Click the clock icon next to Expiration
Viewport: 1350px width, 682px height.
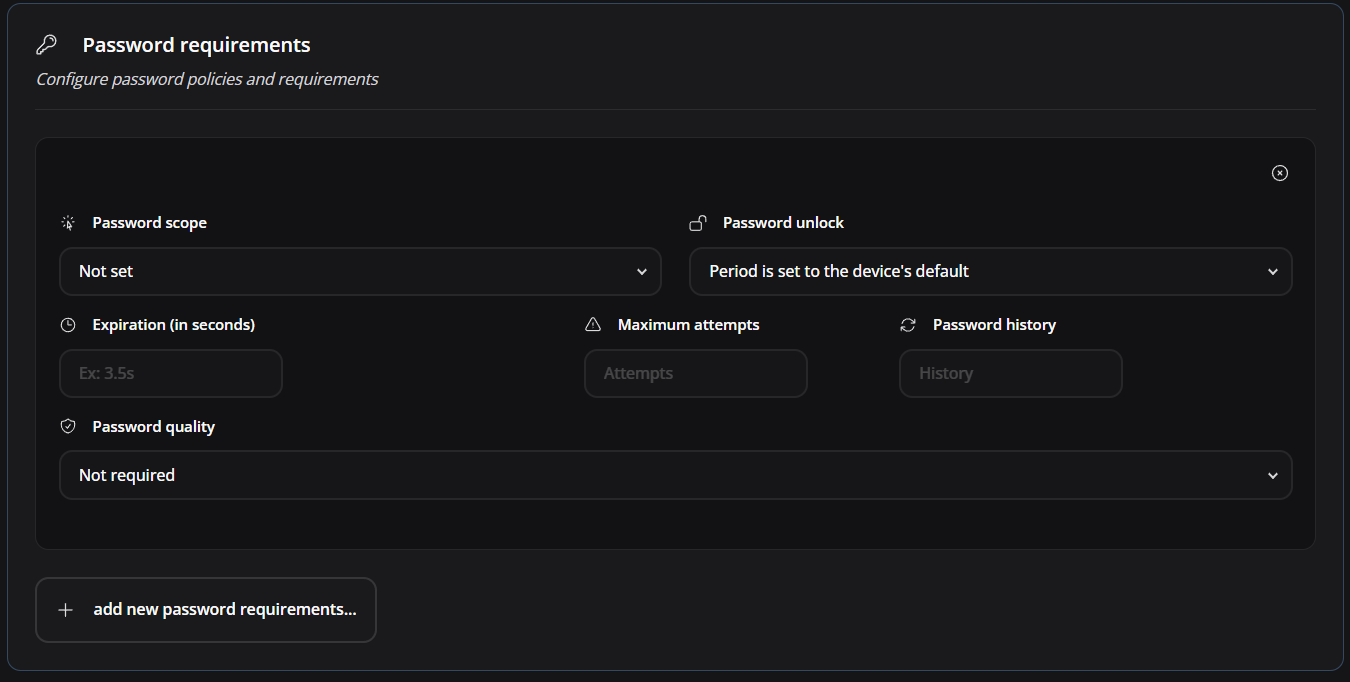(68, 325)
